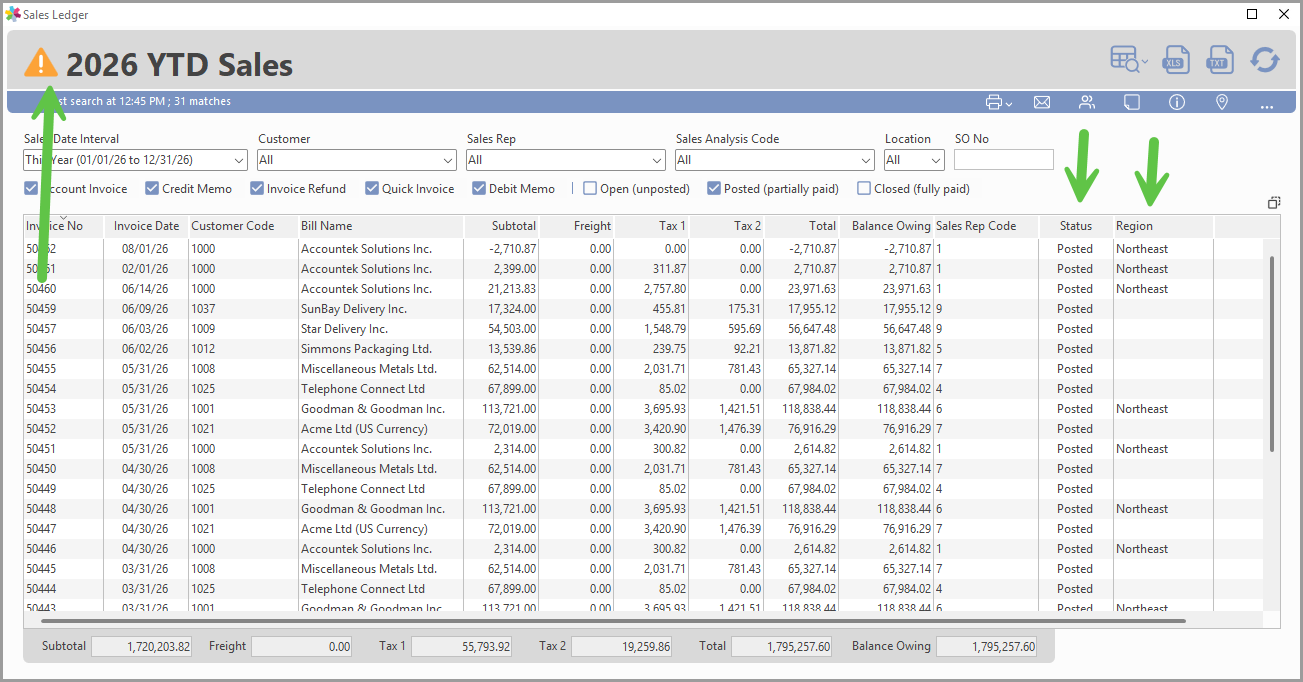Sort by Freight column header

click(577, 226)
